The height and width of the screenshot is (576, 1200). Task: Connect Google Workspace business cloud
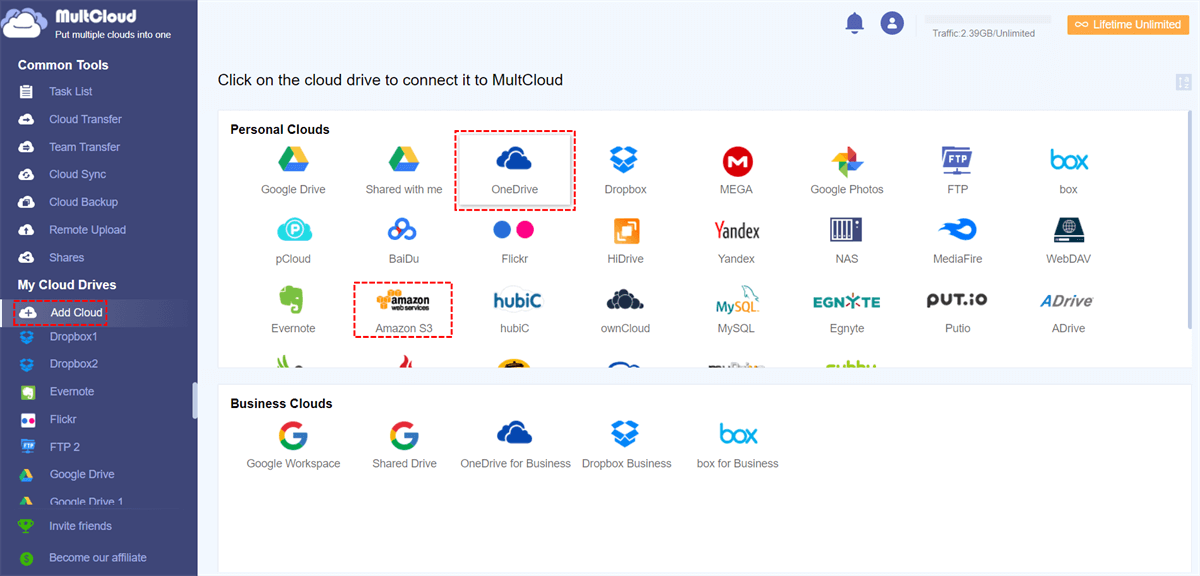293,445
